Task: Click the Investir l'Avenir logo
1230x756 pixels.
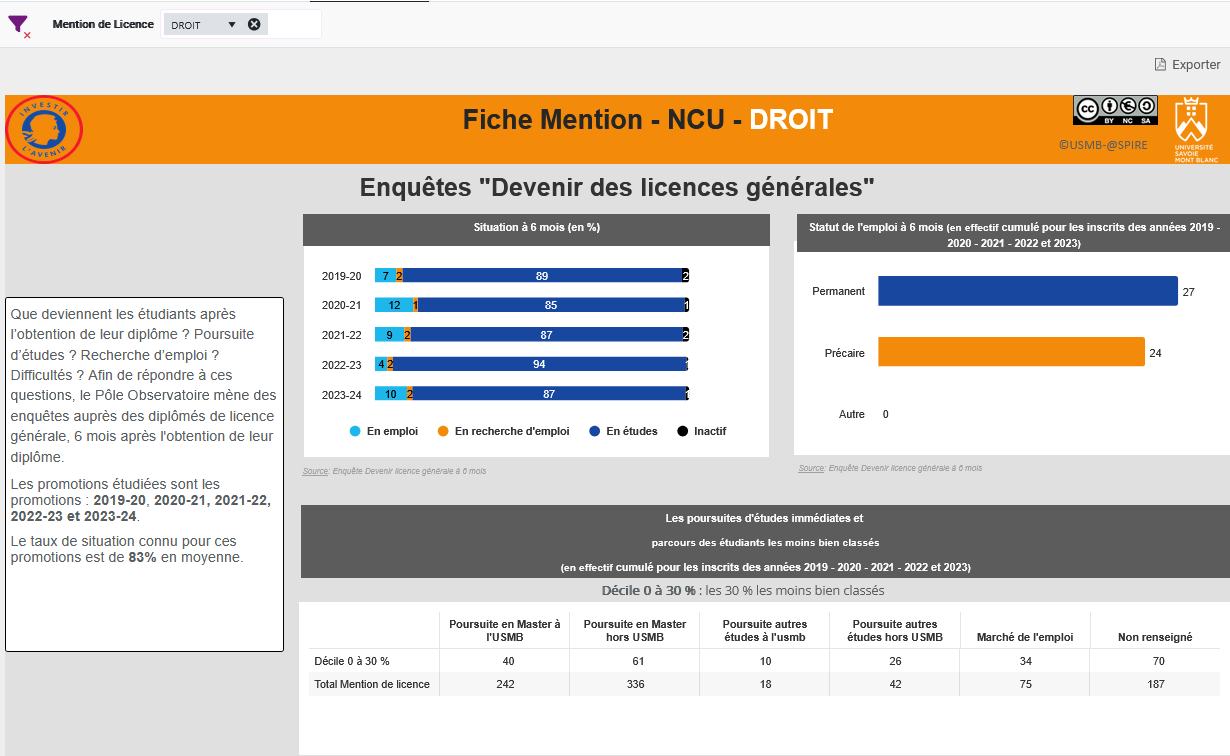Action: tap(44, 129)
